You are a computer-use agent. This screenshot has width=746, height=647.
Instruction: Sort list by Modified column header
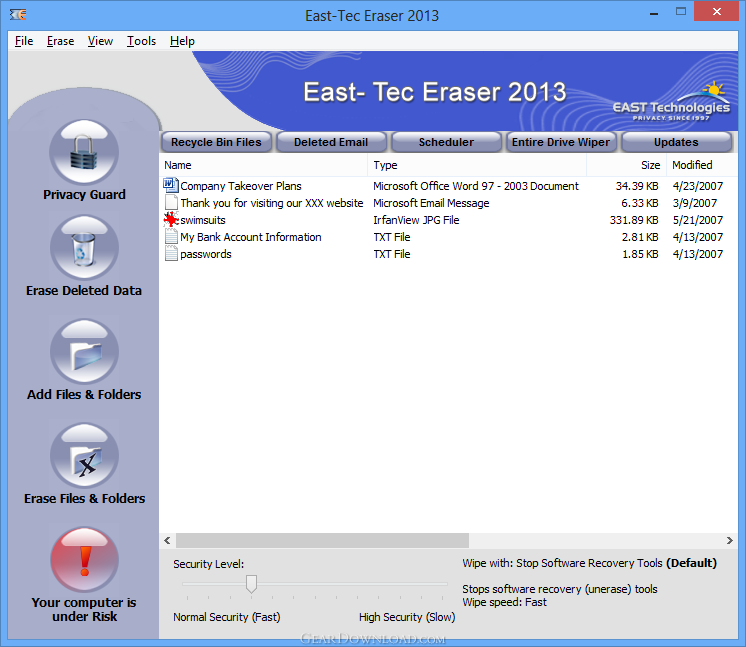pyautogui.click(x=702, y=165)
